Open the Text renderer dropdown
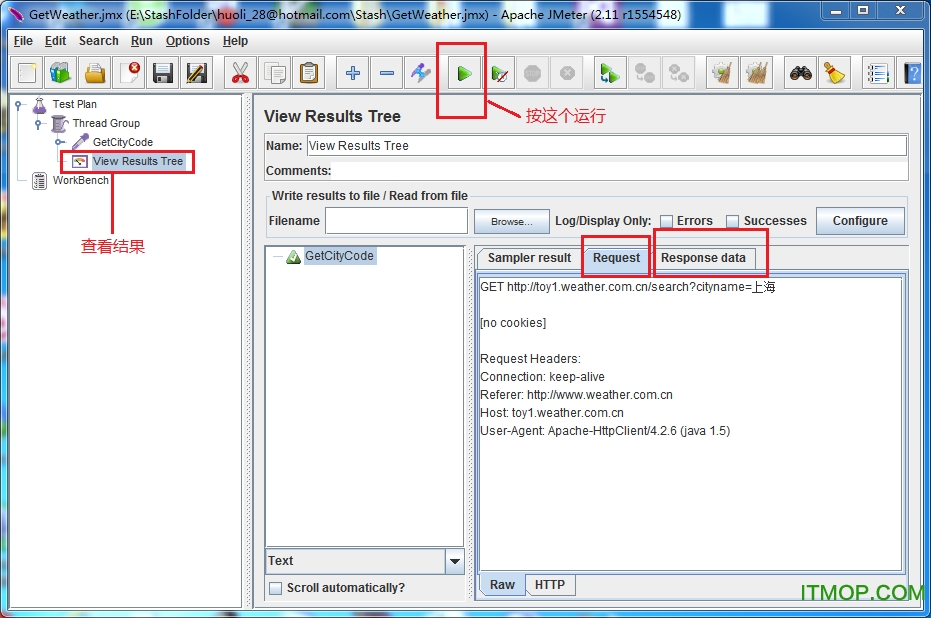Screen dimensions: 931x618 455,561
